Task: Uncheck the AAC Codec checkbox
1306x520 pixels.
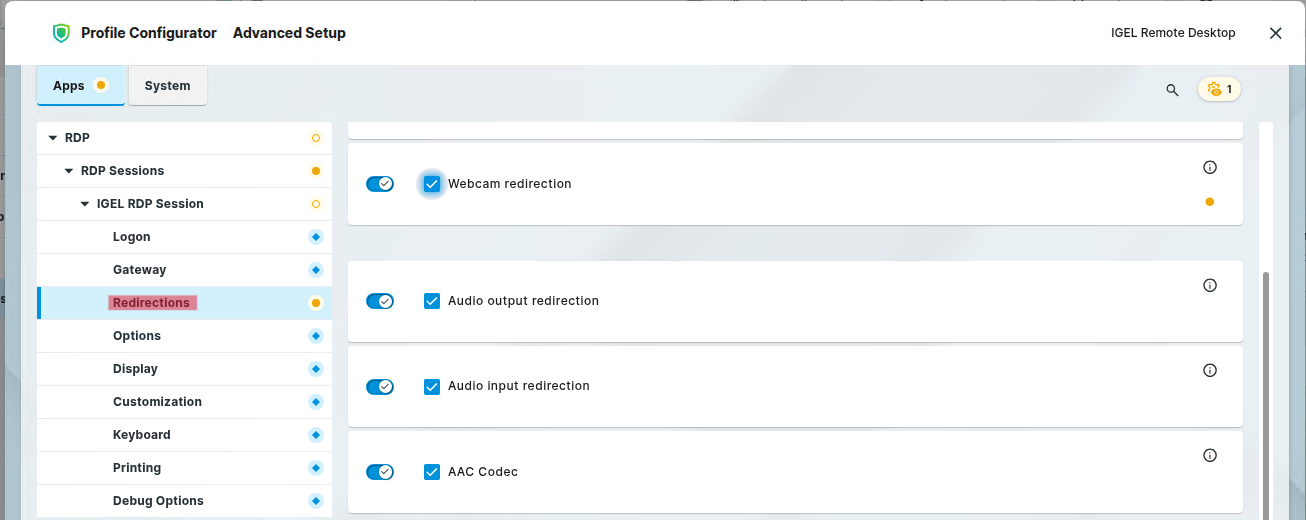Action: pos(432,472)
